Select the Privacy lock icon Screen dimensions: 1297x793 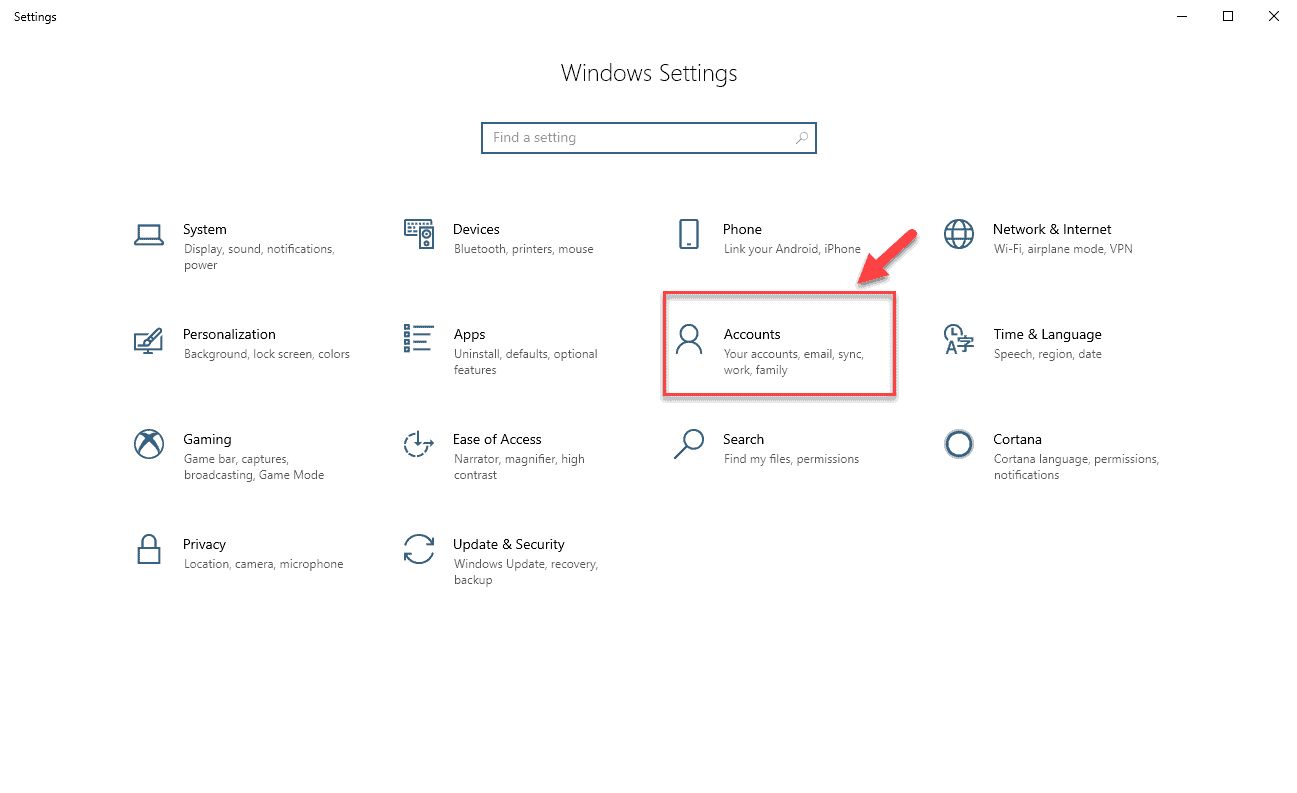coord(149,549)
